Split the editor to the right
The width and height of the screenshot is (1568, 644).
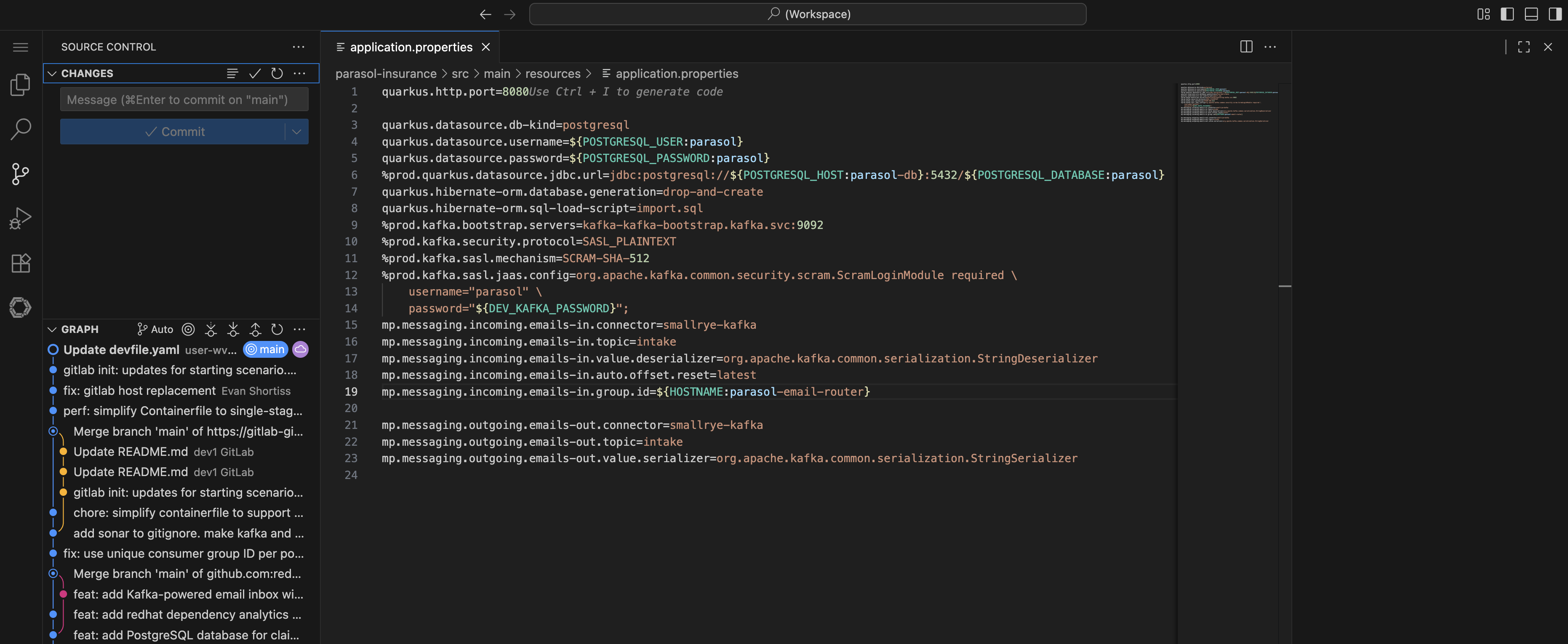pos(1245,47)
